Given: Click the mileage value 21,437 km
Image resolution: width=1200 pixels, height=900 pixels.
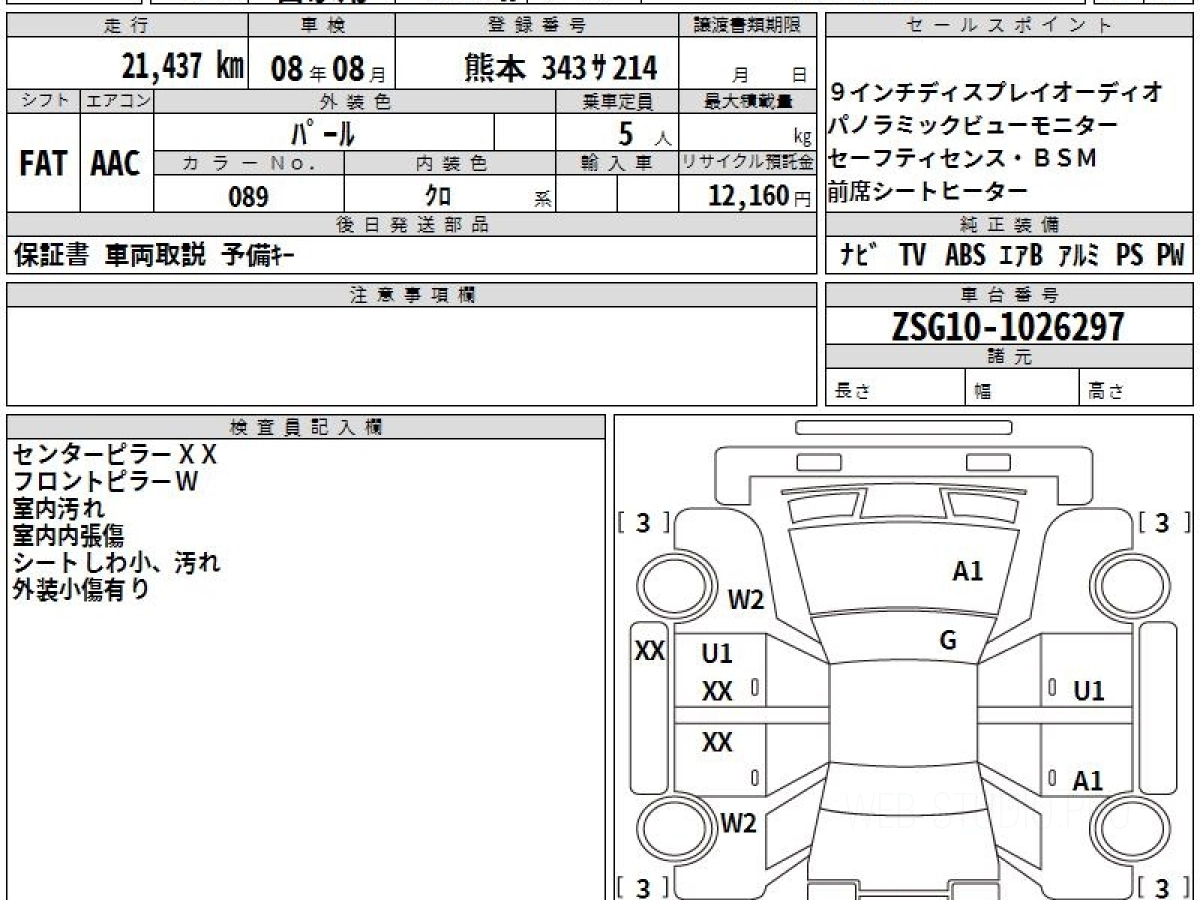Looking at the screenshot, I should pyautogui.click(x=183, y=67).
